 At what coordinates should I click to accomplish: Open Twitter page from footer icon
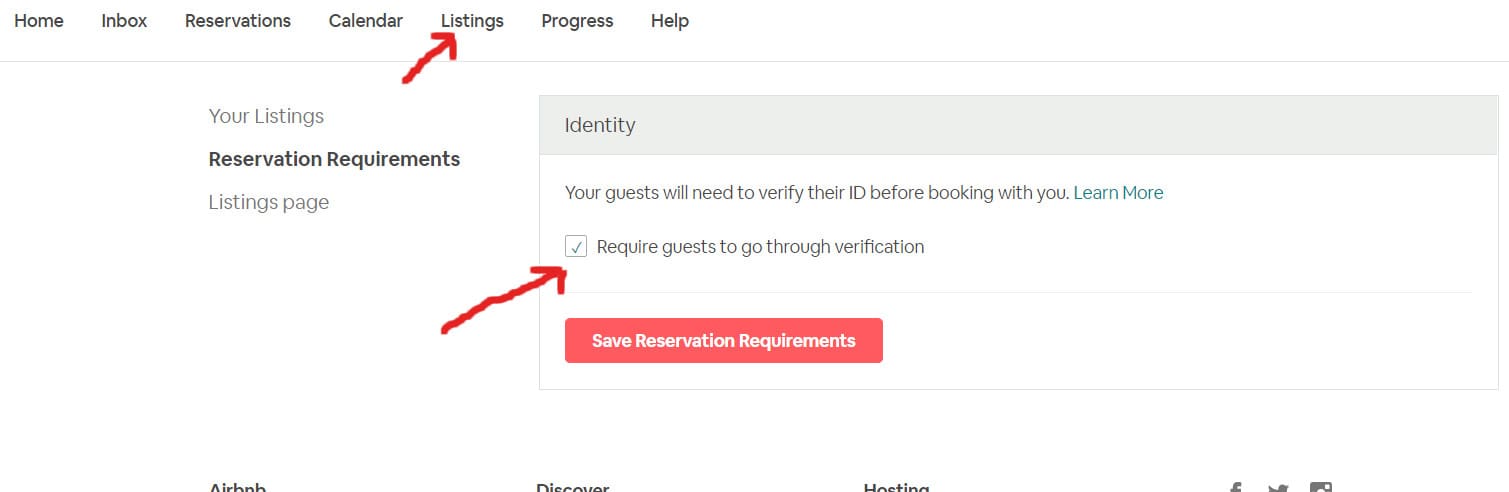pyautogui.click(x=1278, y=488)
